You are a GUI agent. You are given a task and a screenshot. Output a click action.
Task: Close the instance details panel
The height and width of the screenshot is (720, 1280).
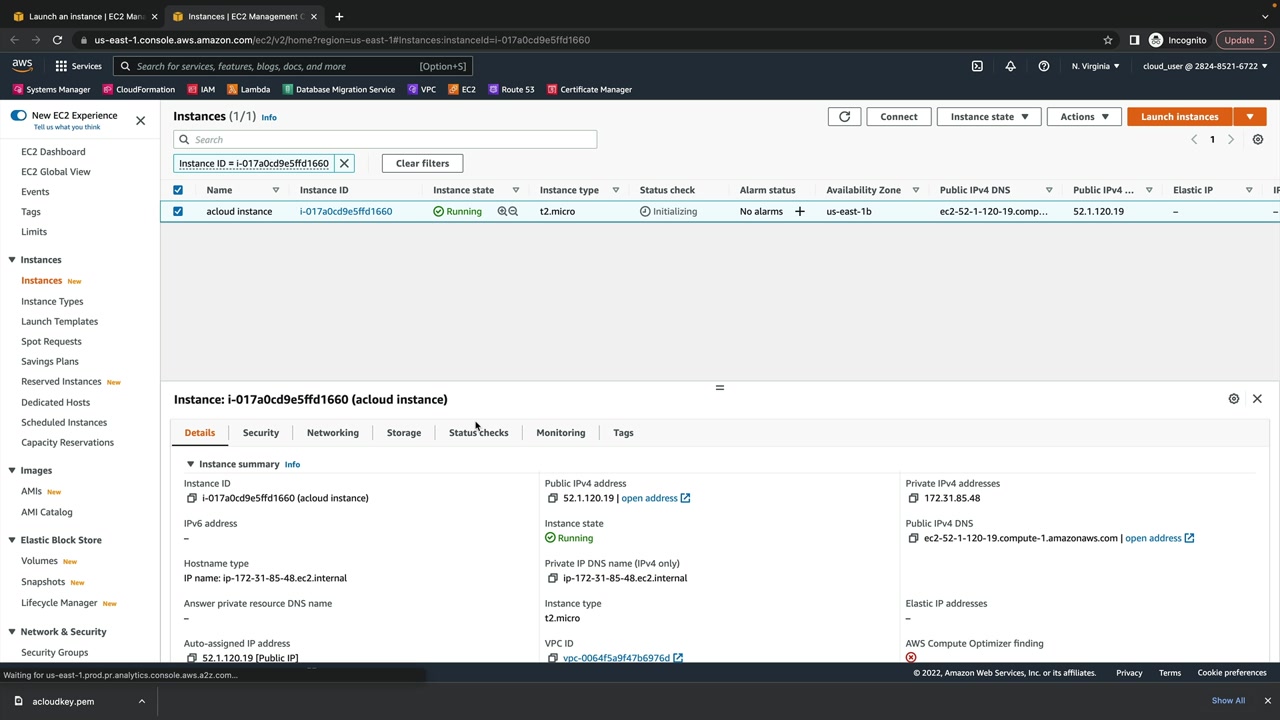[x=1257, y=399]
